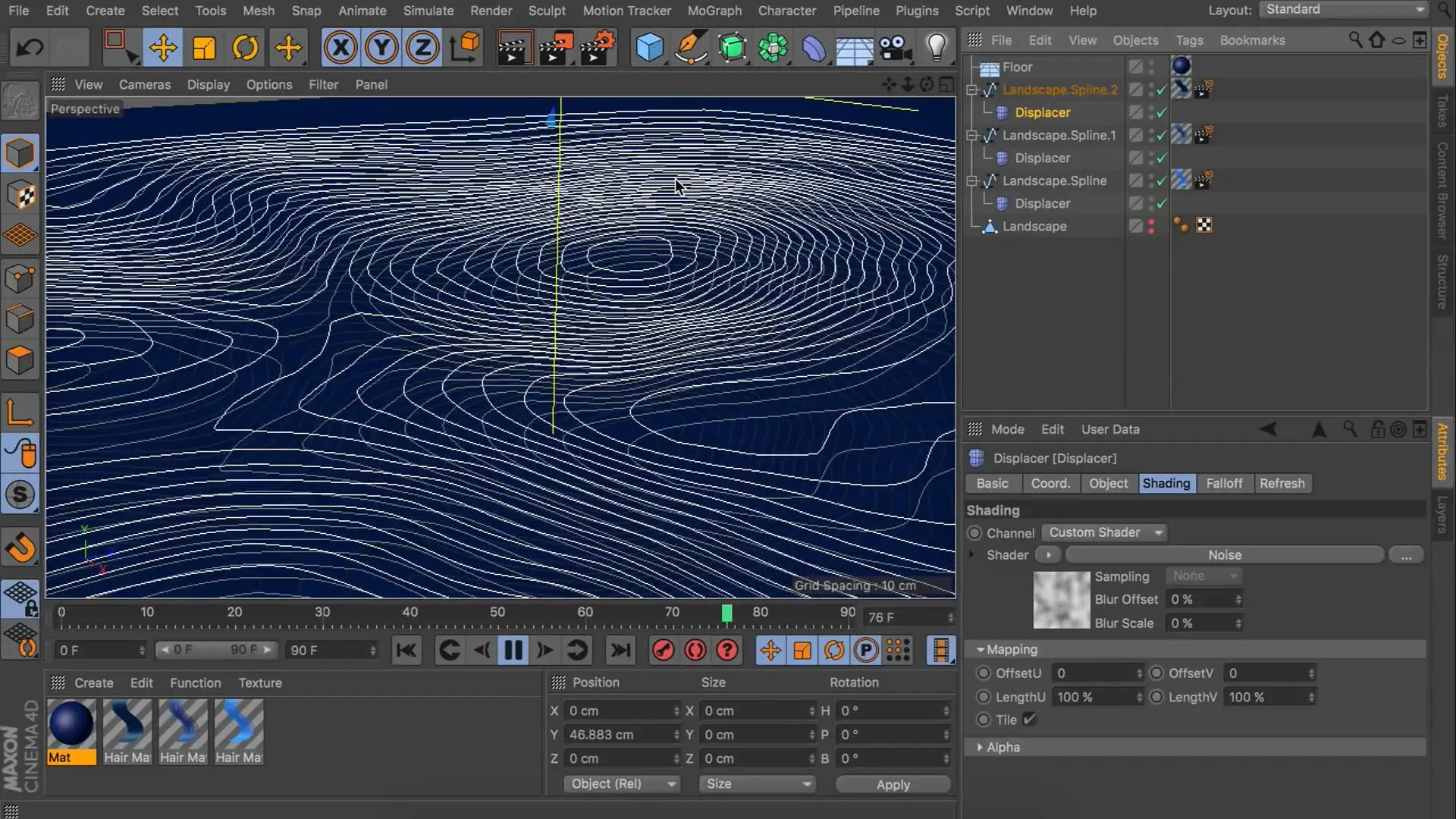Image resolution: width=1456 pixels, height=819 pixels.
Task: Click Record Active Objects button
Action: 664,650
